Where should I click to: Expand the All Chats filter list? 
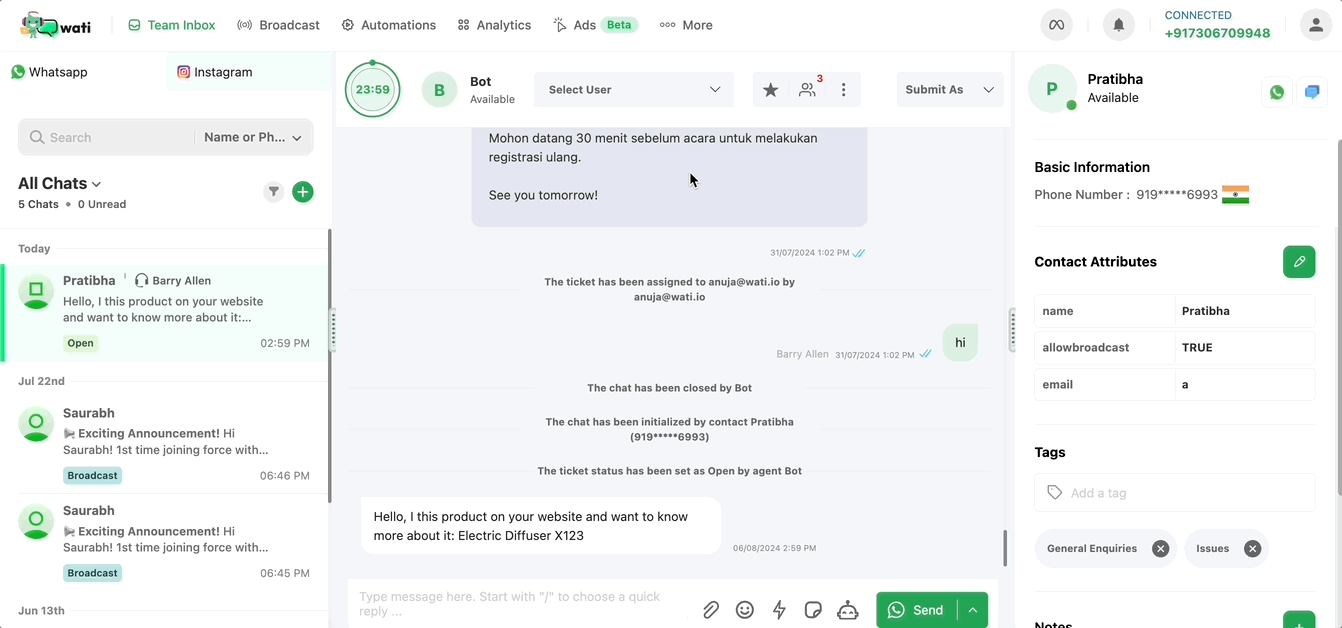pyautogui.click(x=60, y=183)
